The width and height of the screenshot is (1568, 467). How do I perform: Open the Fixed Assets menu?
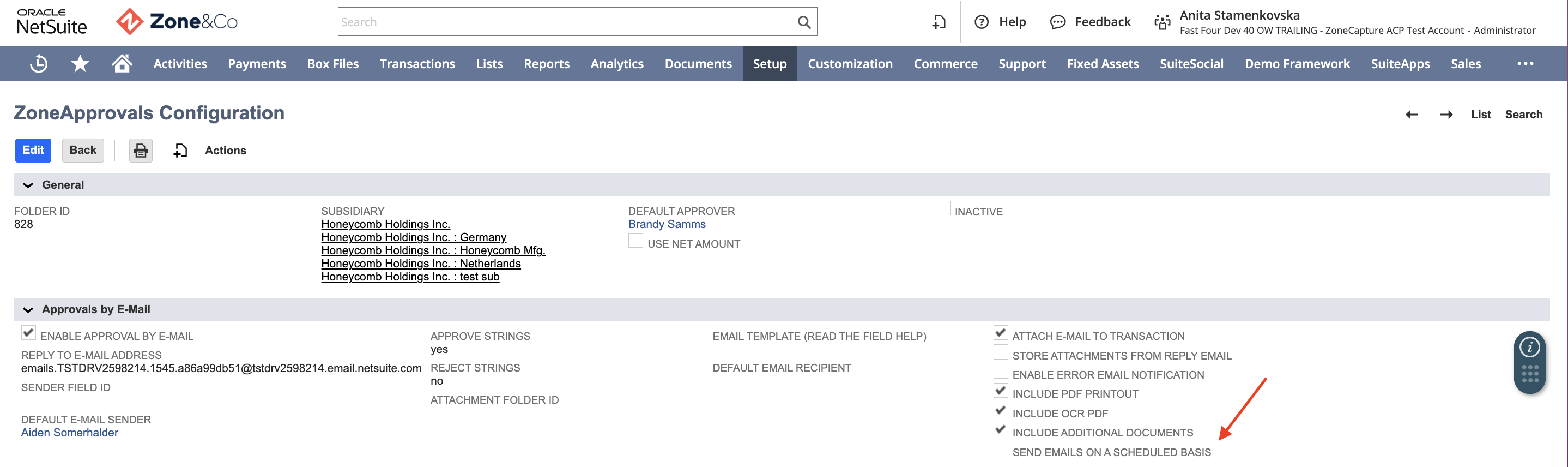click(x=1103, y=63)
